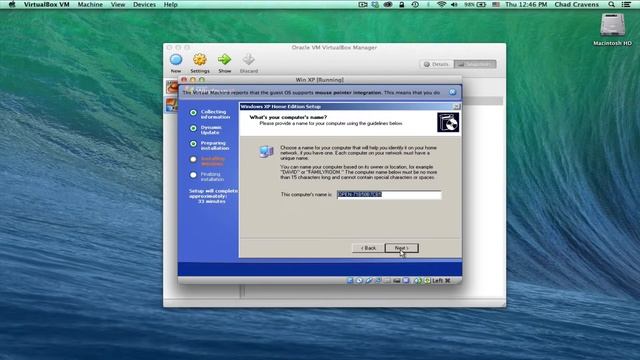Viewport: 640px width, 360px height.
Task: Open the Wi-Fi status menu
Action: point(441,4)
